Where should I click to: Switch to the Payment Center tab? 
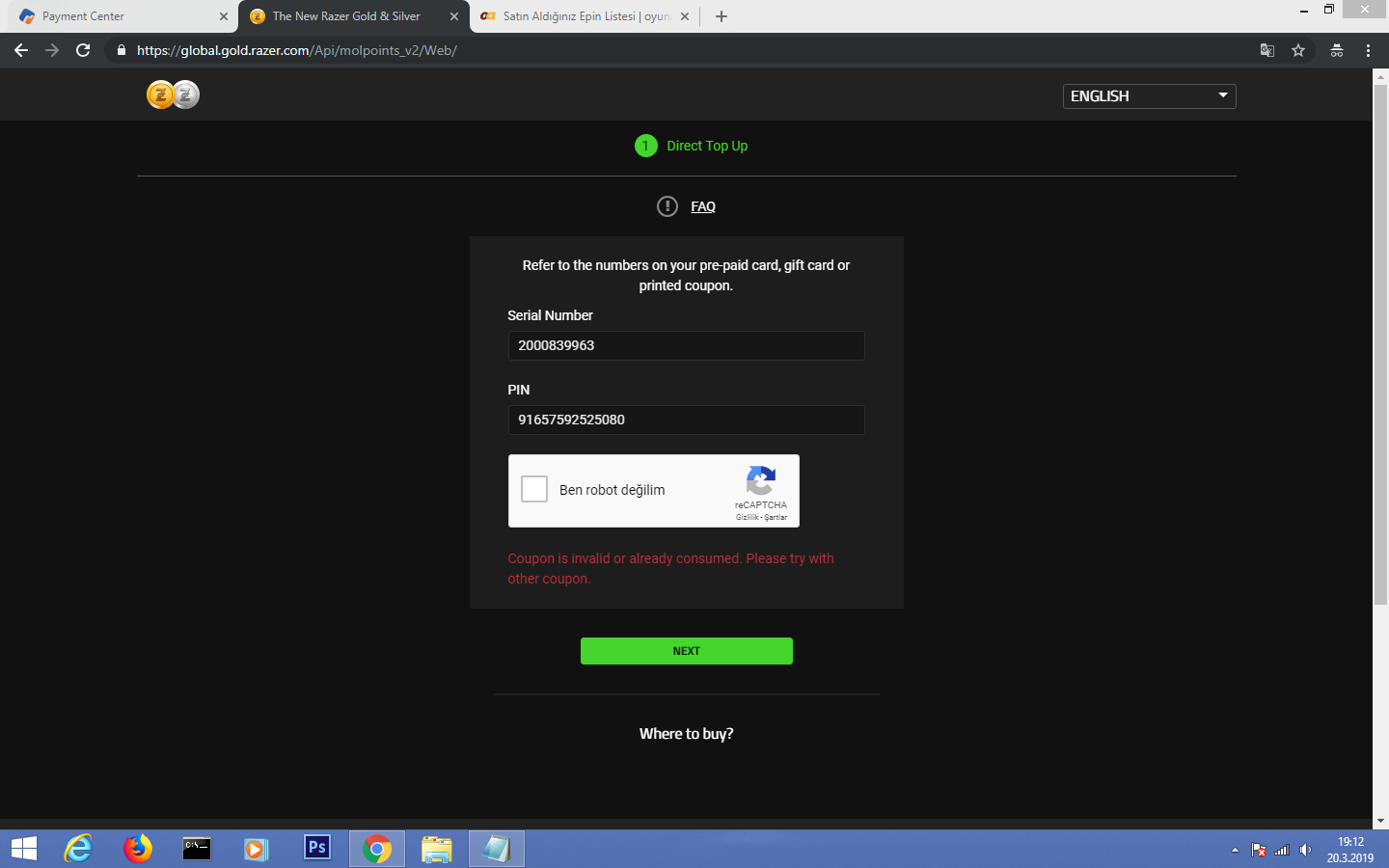[116, 16]
